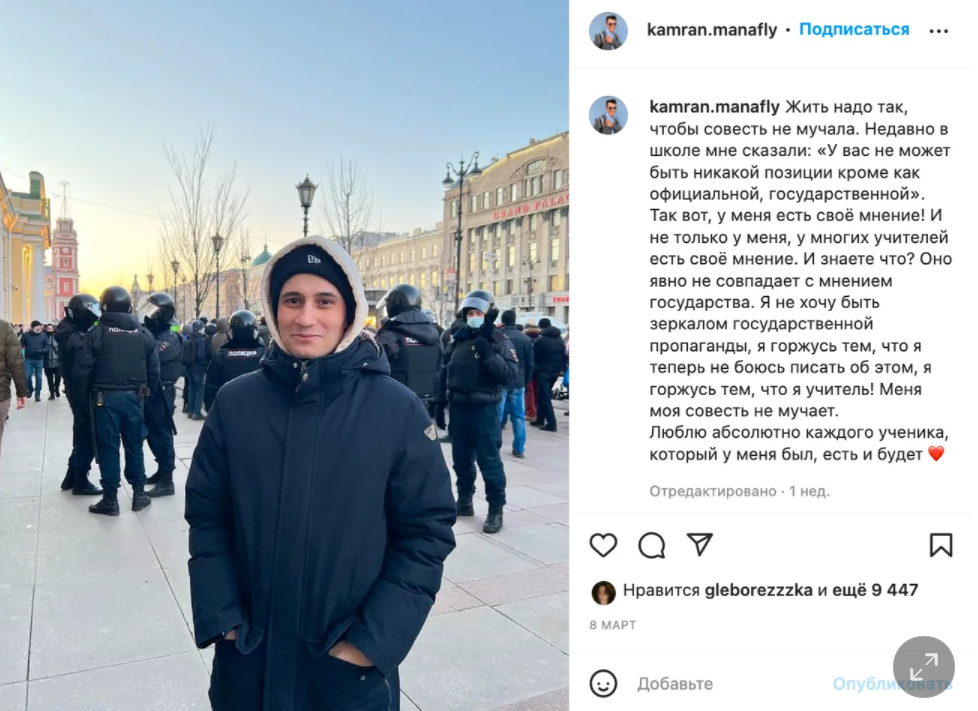Open the header profile avatar of kamran.manafly
This screenshot has height=711, width=978.
pos(608,30)
